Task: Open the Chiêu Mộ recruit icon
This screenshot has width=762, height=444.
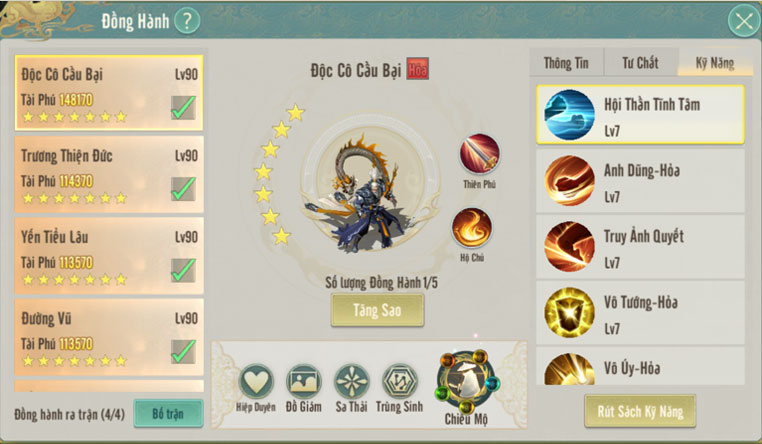Action: [x=467, y=382]
